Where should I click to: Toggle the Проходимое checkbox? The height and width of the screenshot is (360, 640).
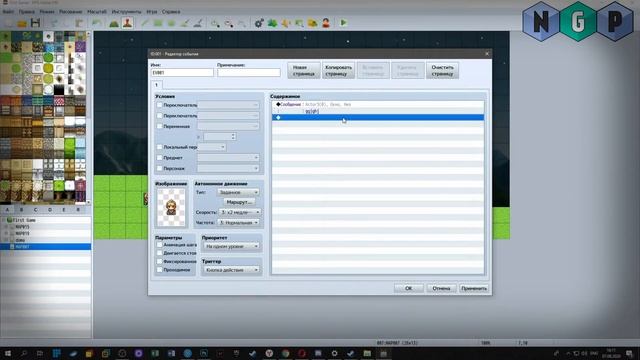[160, 270]
